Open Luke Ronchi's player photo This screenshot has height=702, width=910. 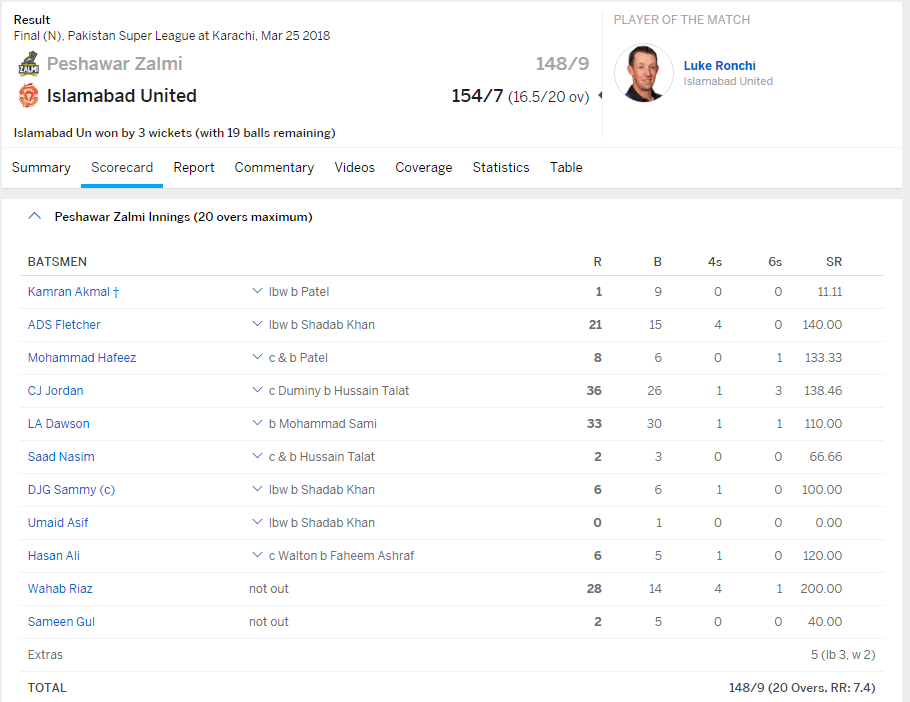(643, 73)
